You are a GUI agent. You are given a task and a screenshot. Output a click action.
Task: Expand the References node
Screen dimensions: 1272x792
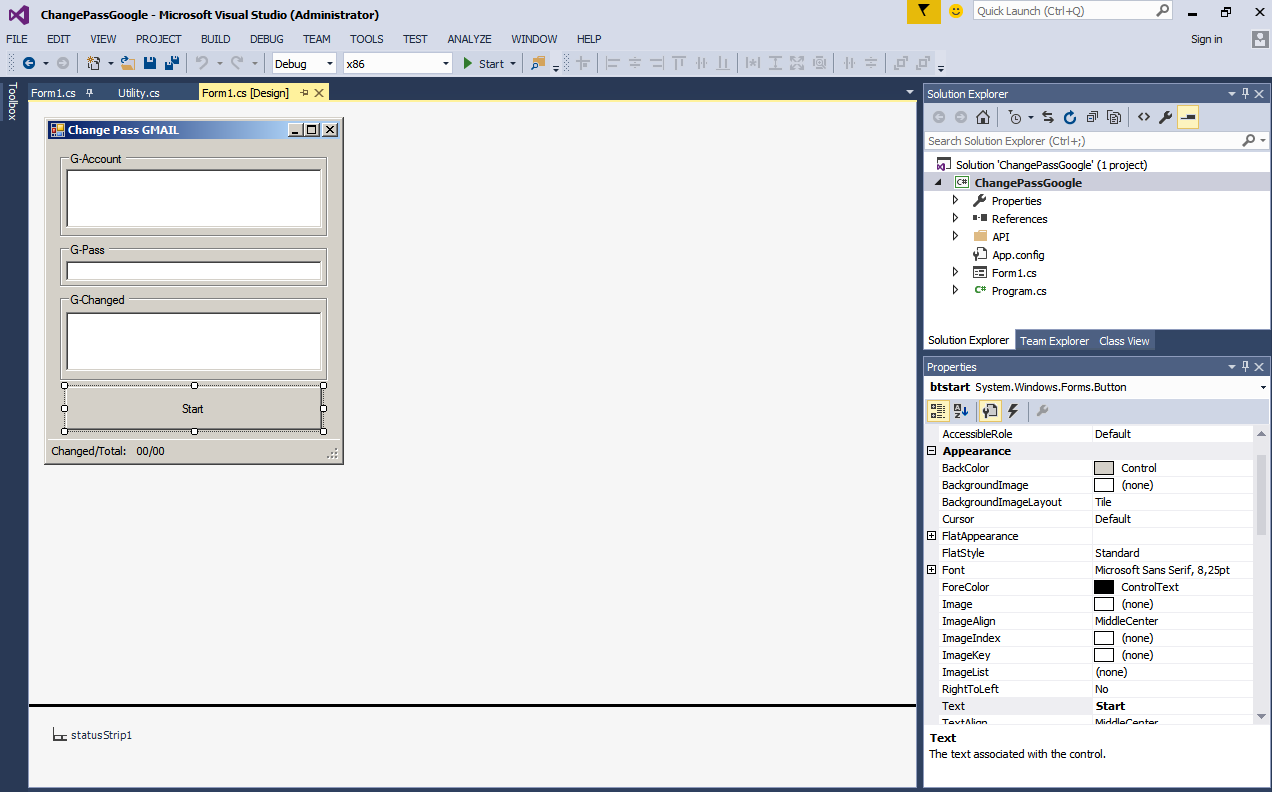click(x=955, y=219)
